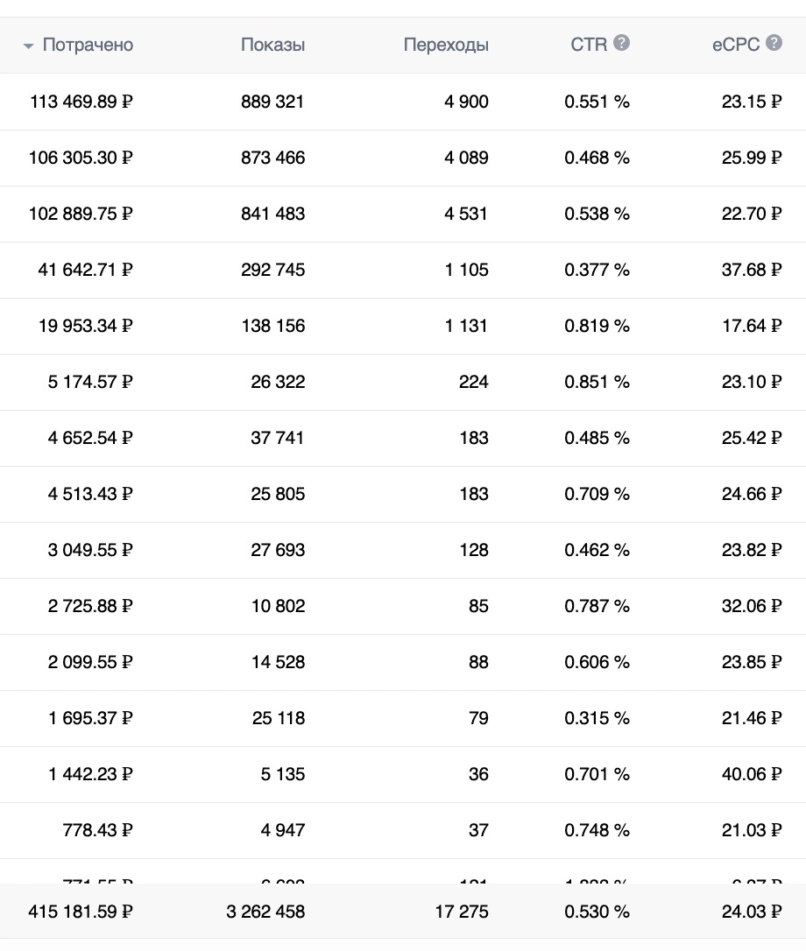Screen dimensions: 806x951
Task: Select the 17.64 ₽ eCPC cell
Action: point(751,326)
